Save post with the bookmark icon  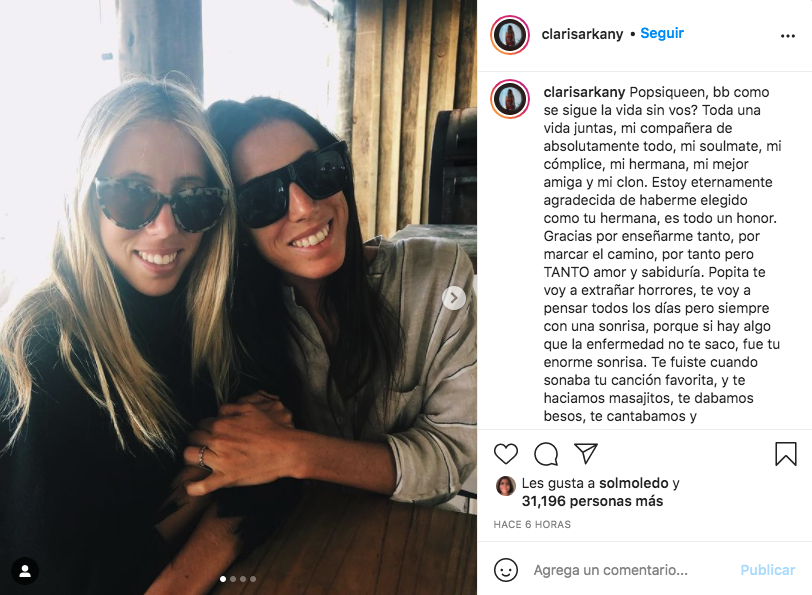pos(786,454)
